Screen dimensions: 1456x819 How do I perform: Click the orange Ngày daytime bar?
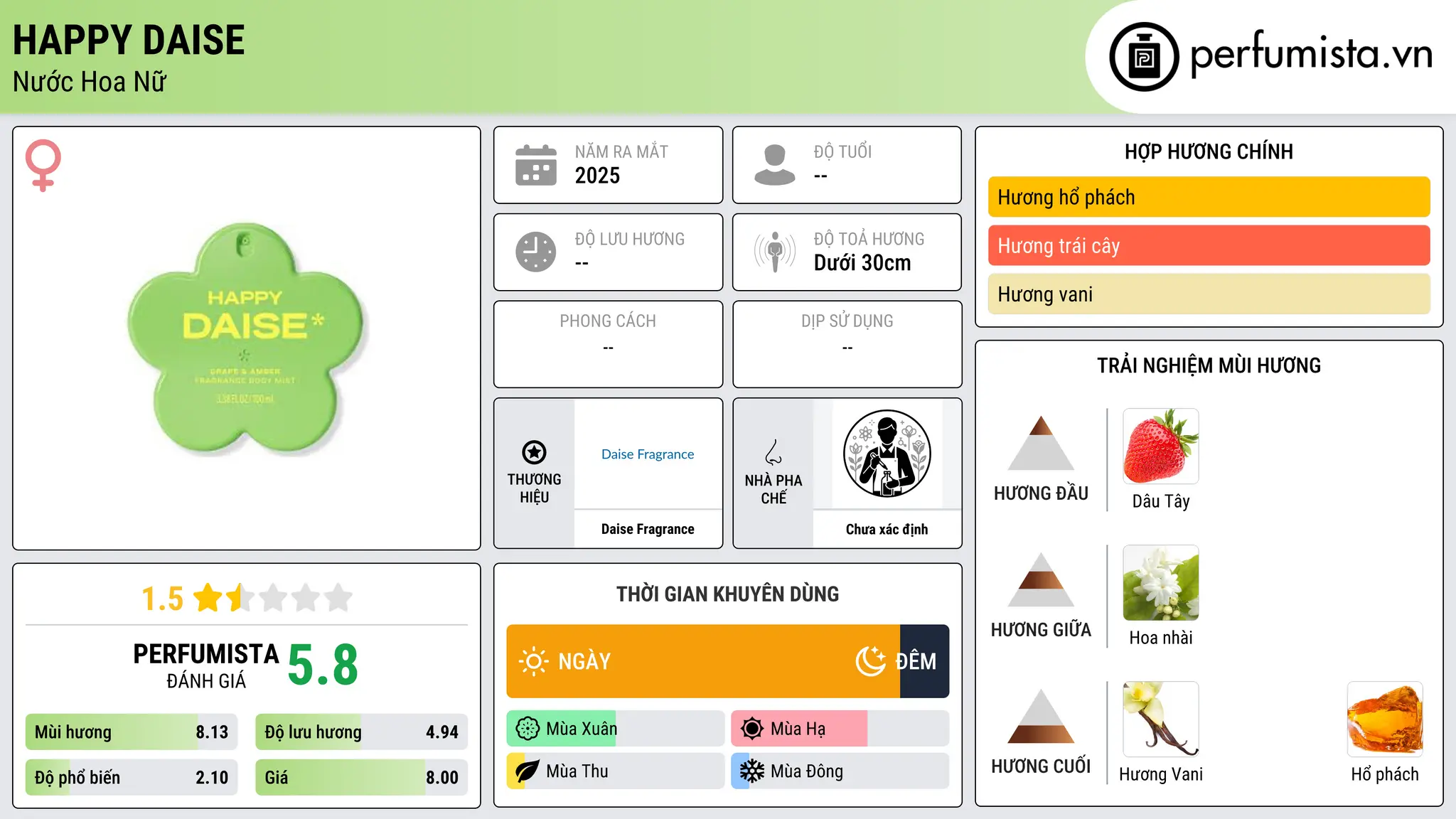(x=703, y=661)
